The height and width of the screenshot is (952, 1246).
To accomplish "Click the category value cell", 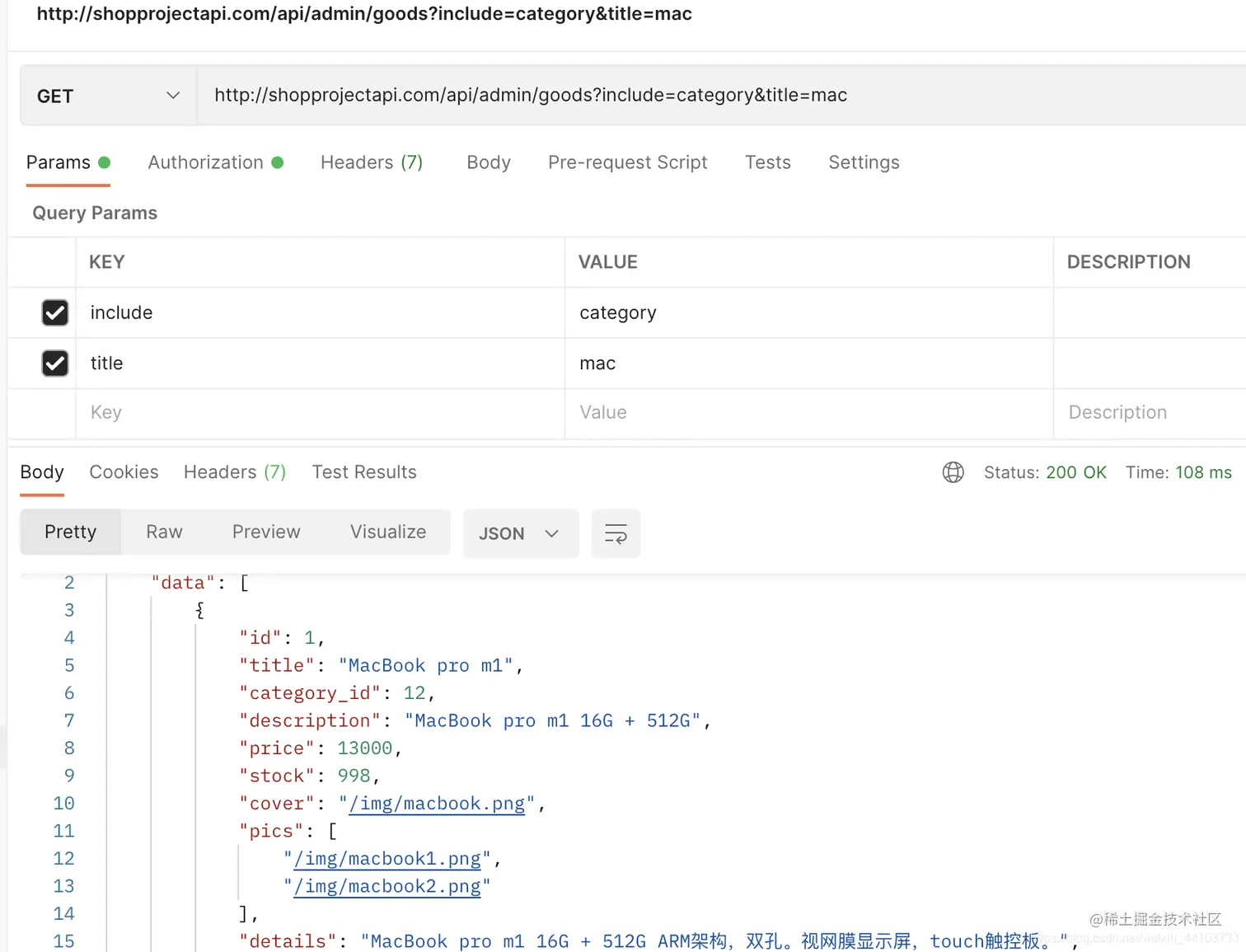I will pyautogui.click(x=808, y=312).
